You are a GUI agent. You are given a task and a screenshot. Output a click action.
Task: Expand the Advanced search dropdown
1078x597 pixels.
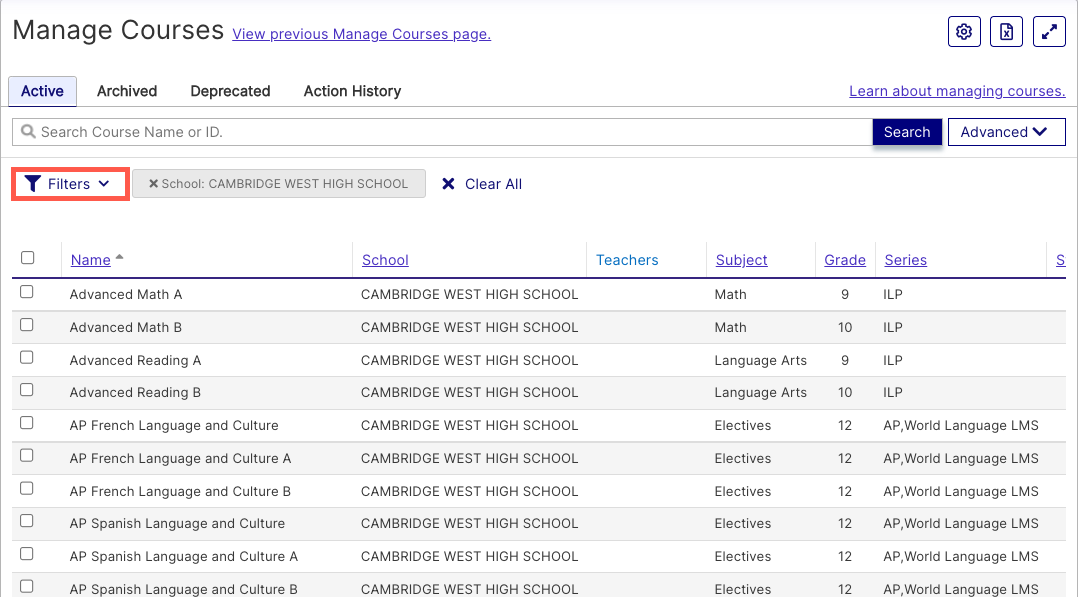[x=1005, y=132]
